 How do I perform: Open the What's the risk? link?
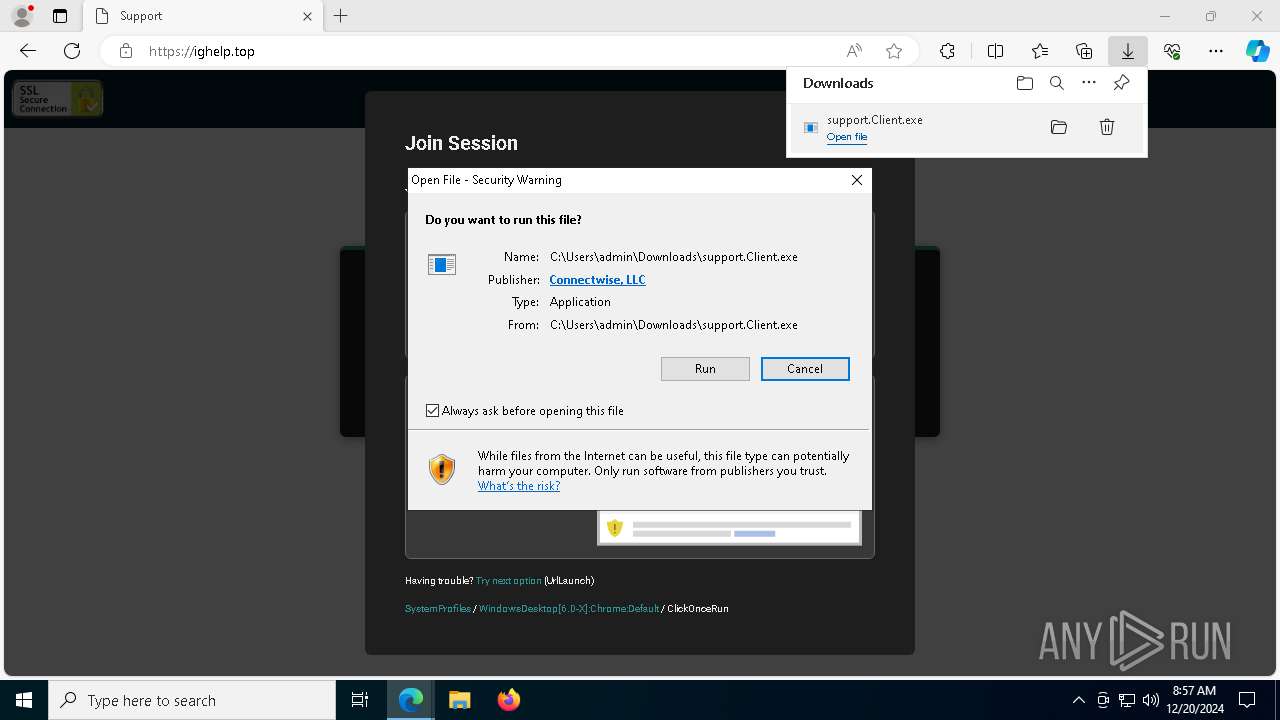coord(519,486)
